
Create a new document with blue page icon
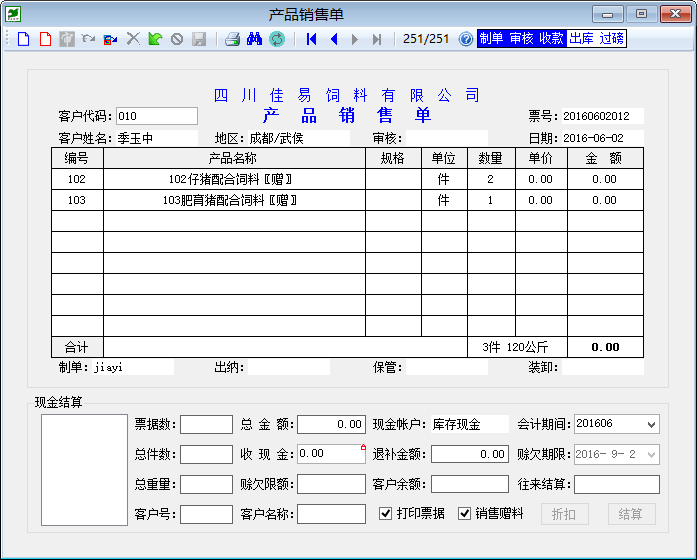click(x=24, y=39)
